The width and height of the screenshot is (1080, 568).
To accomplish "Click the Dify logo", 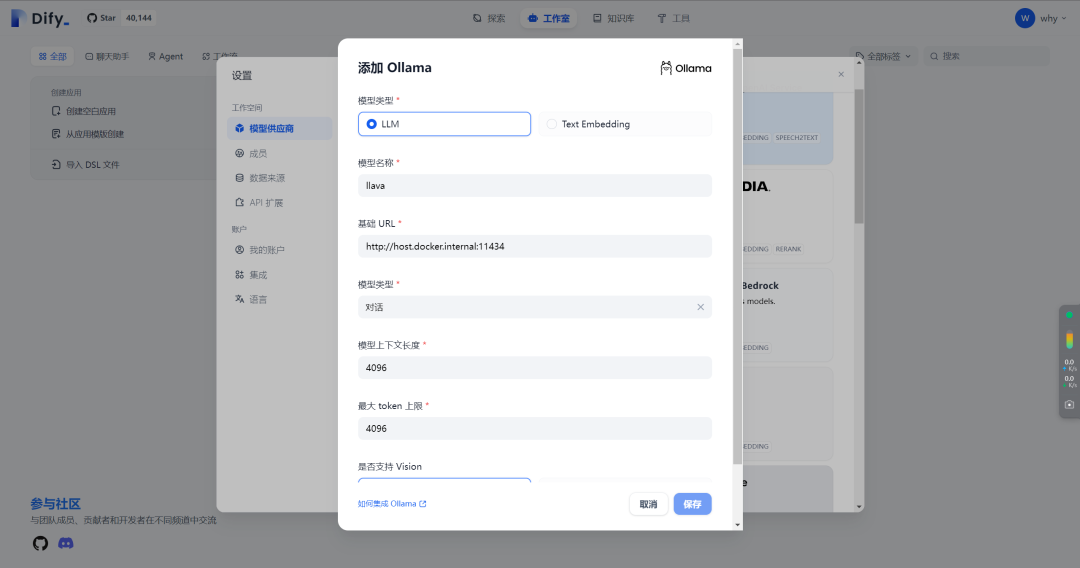I will [x=41, y=19].
